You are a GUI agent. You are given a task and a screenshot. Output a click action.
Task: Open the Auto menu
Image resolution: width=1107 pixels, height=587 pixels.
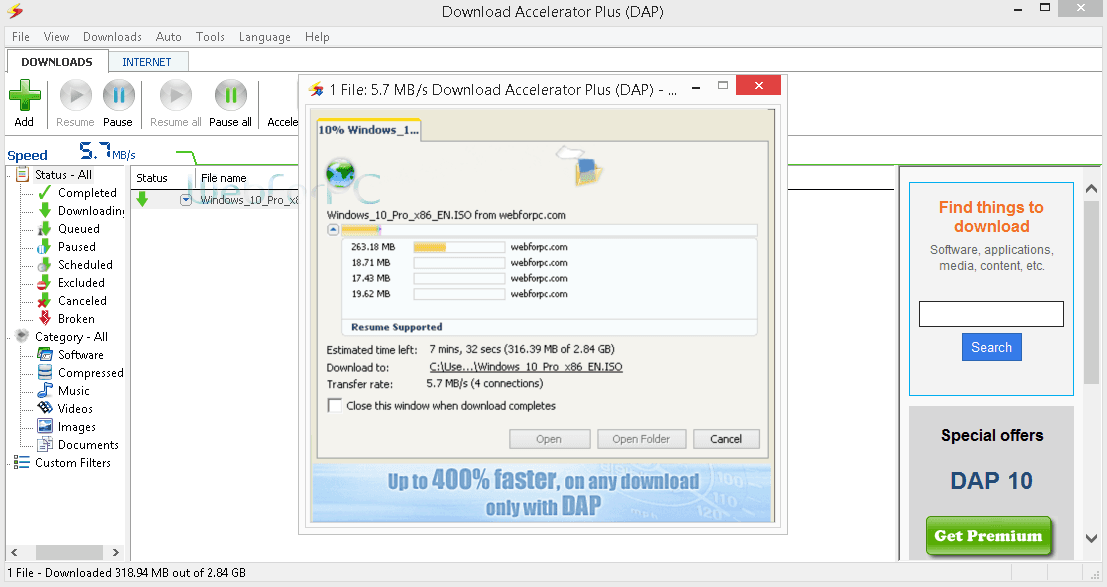168,37
